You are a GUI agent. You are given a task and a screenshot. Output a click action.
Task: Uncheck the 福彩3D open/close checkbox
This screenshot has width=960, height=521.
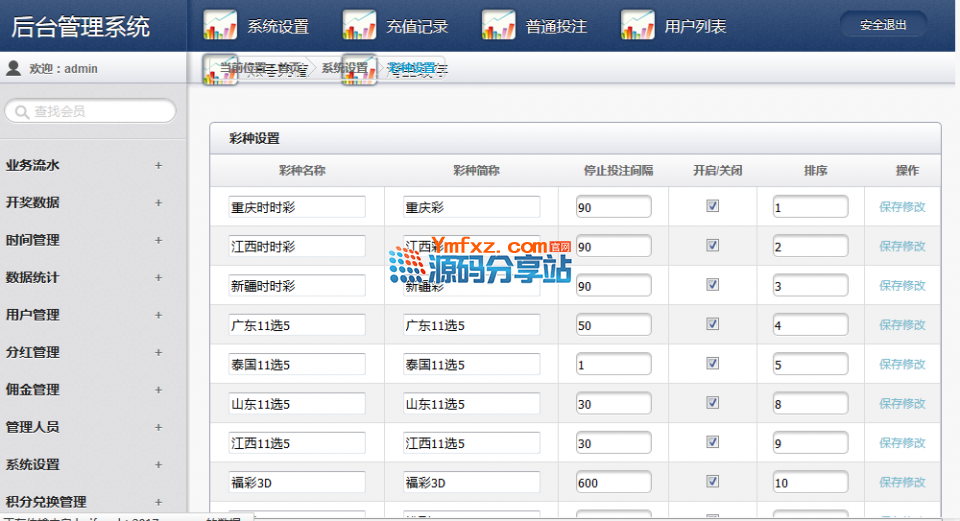coord(713,481)
